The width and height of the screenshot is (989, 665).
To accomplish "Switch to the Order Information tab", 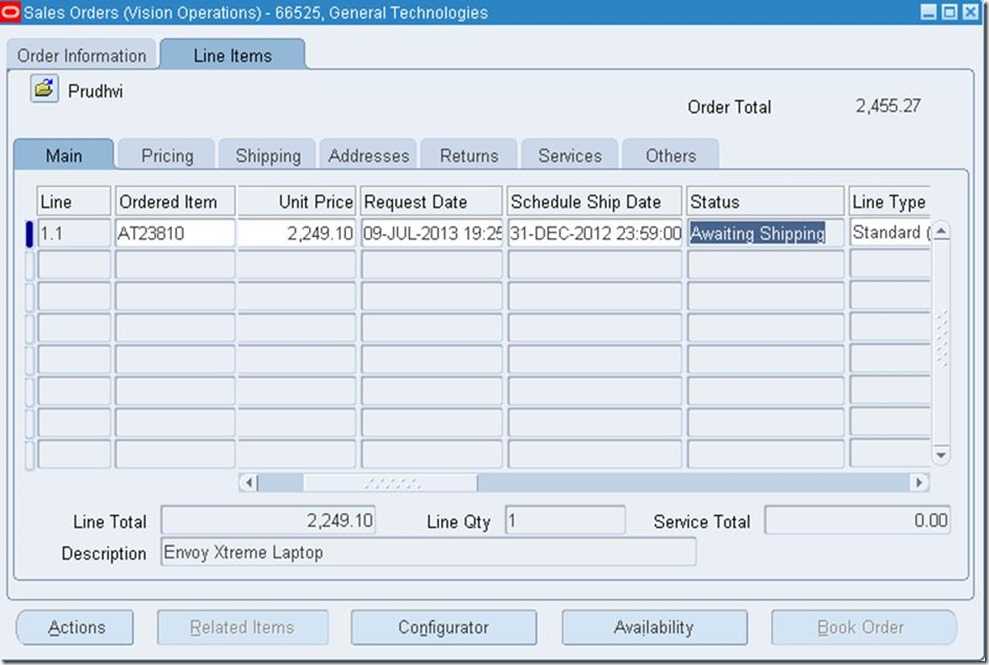I will (x=81, y=56).
